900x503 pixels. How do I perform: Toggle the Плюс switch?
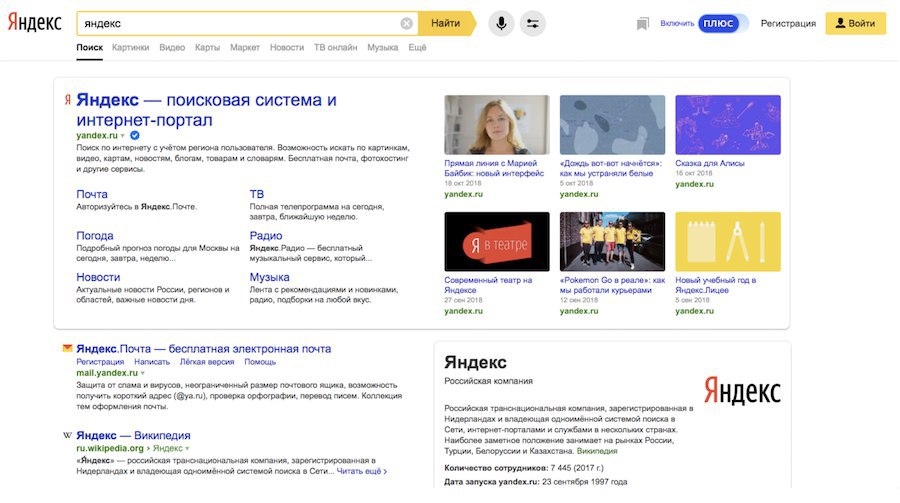tap(723, 24)
